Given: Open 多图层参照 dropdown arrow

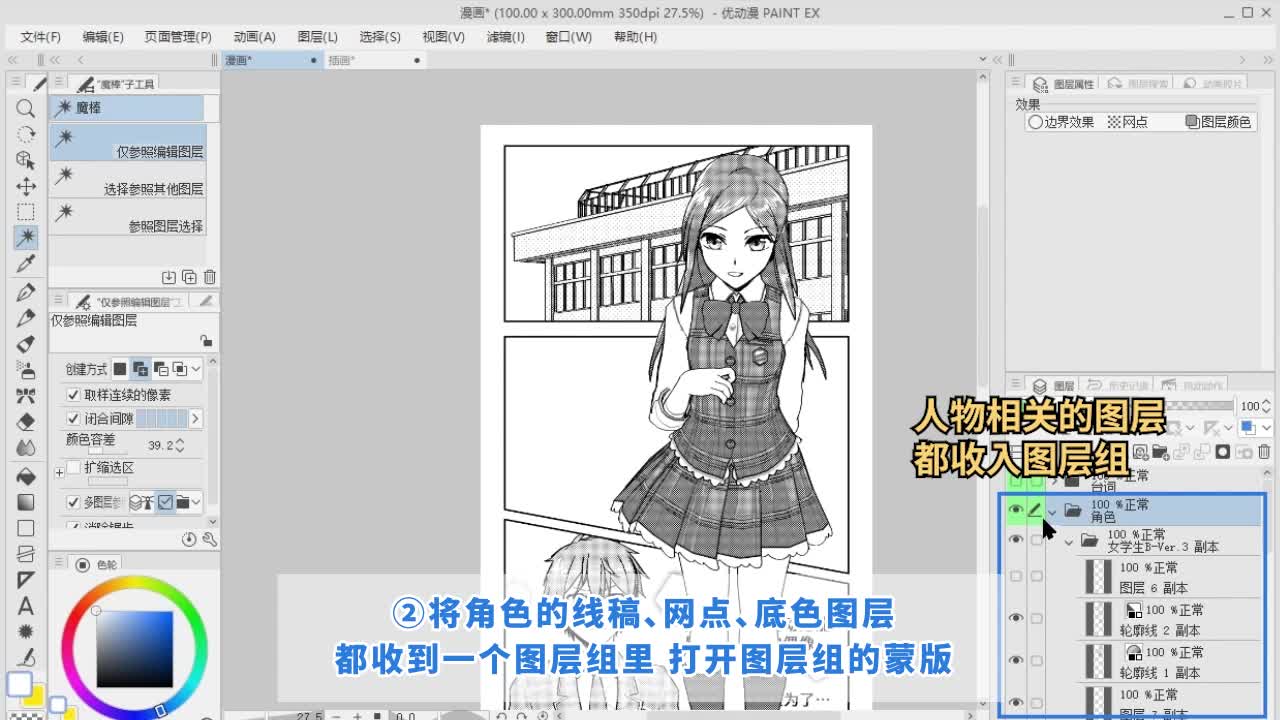Looking at the screenshot, I should [196, 502].
